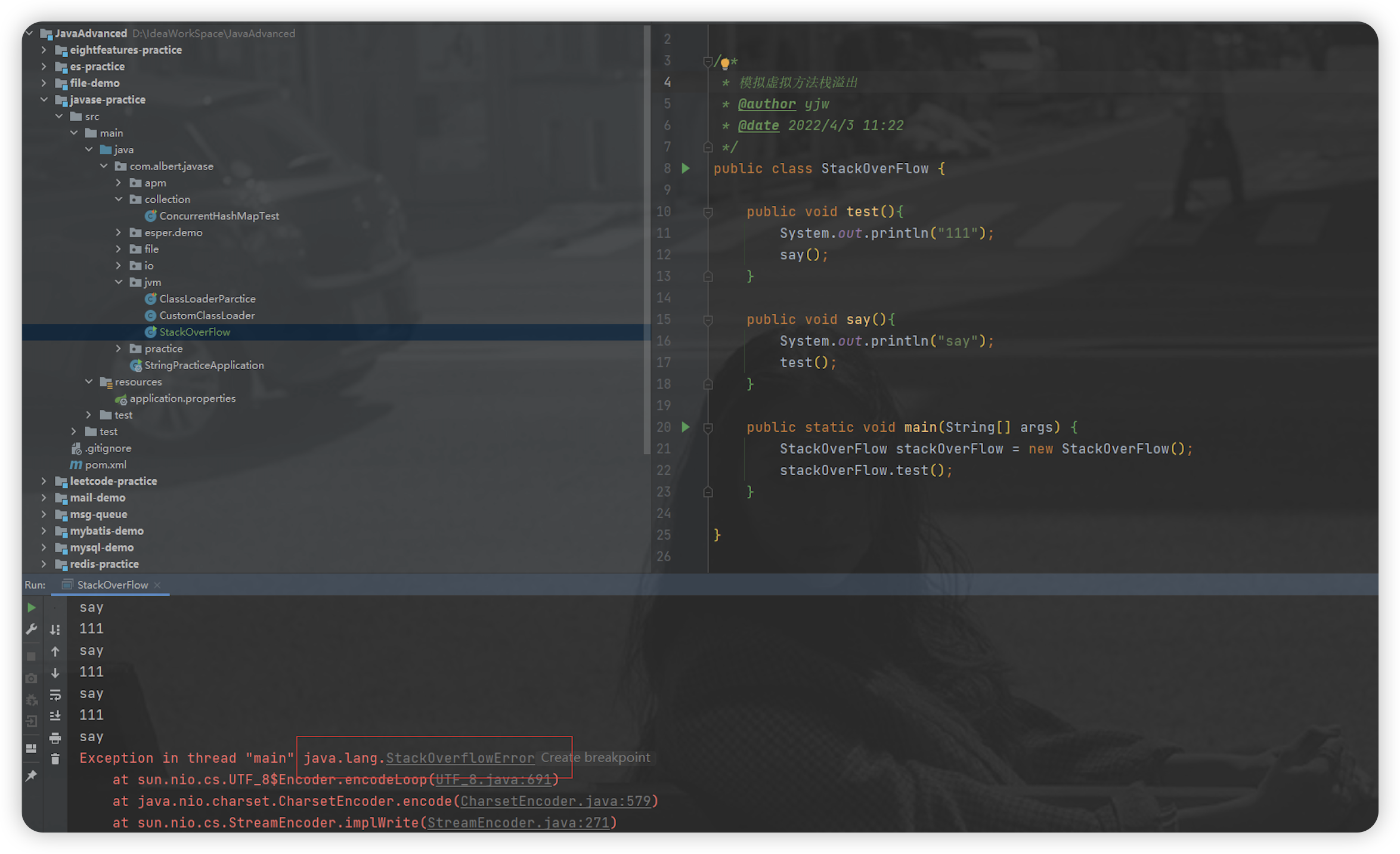Screen dimensions: 1400x854
Task: Expand the esper.demo package
Action: coord(119,233)
